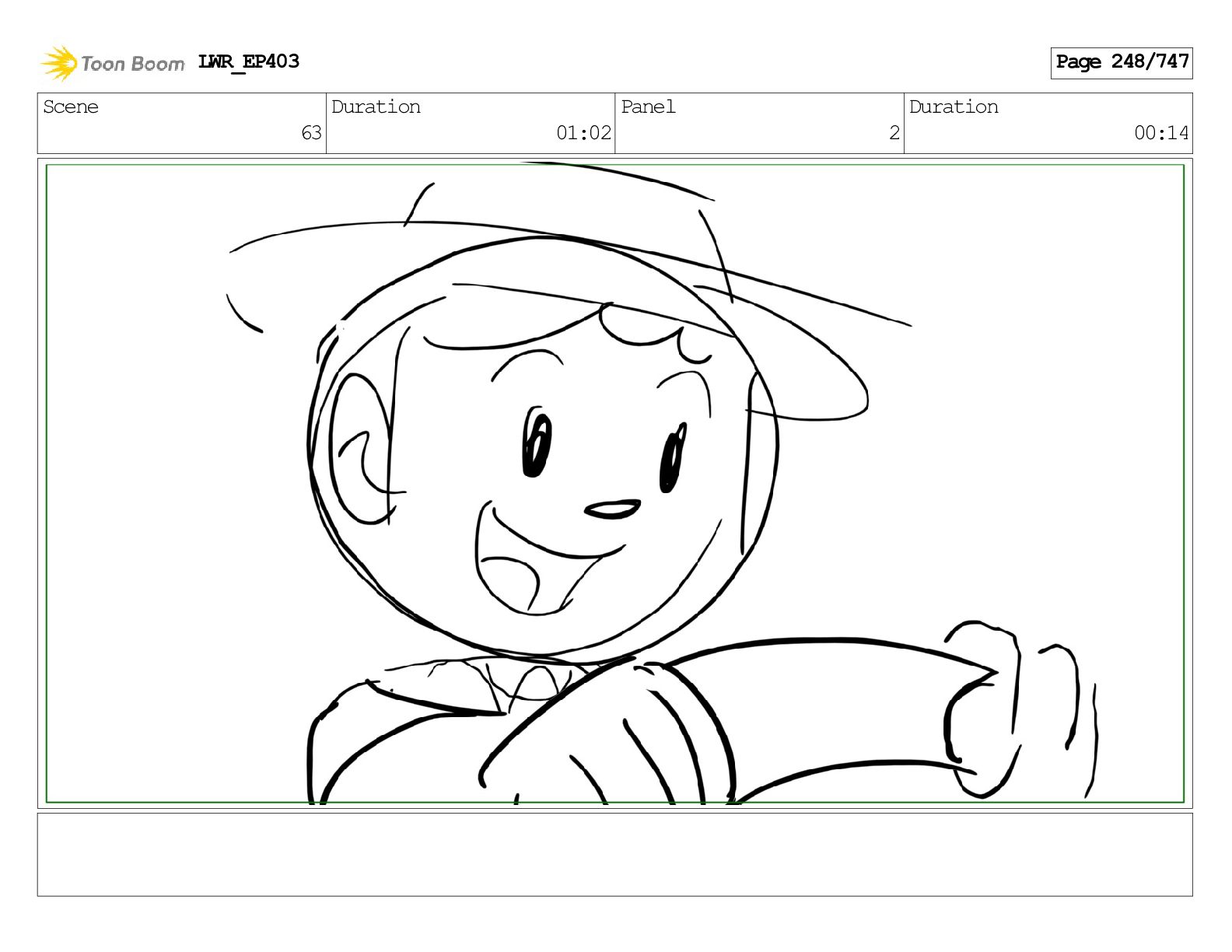The height and width of the screenshot is (952, 1232).
Task: Click the Panel label
Action: click(x=648, y=107)
